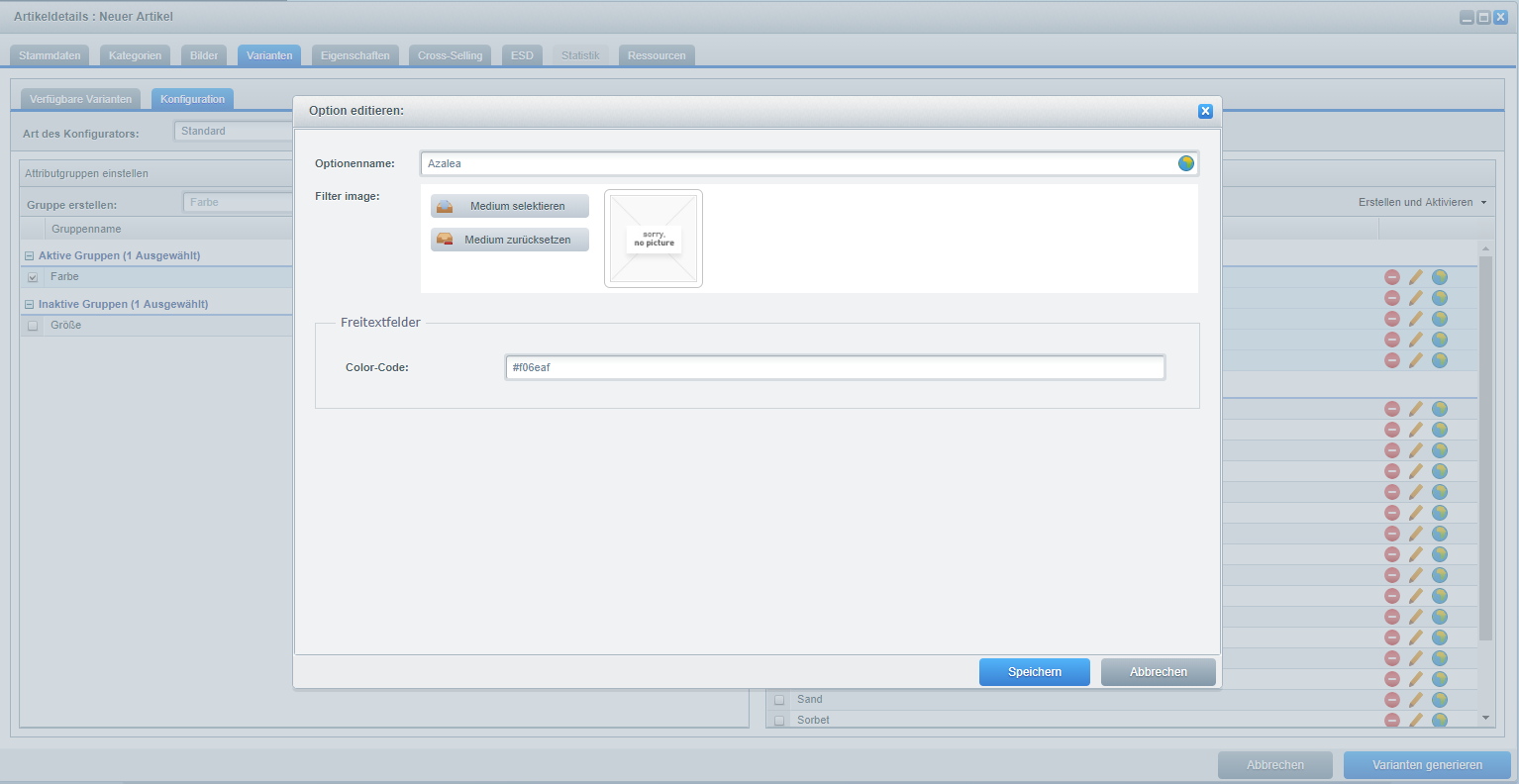Image resolution: width=1519 pixels, height=784 pixels.
Task: Check the Größe group checkbox
Action: [33, 326]
